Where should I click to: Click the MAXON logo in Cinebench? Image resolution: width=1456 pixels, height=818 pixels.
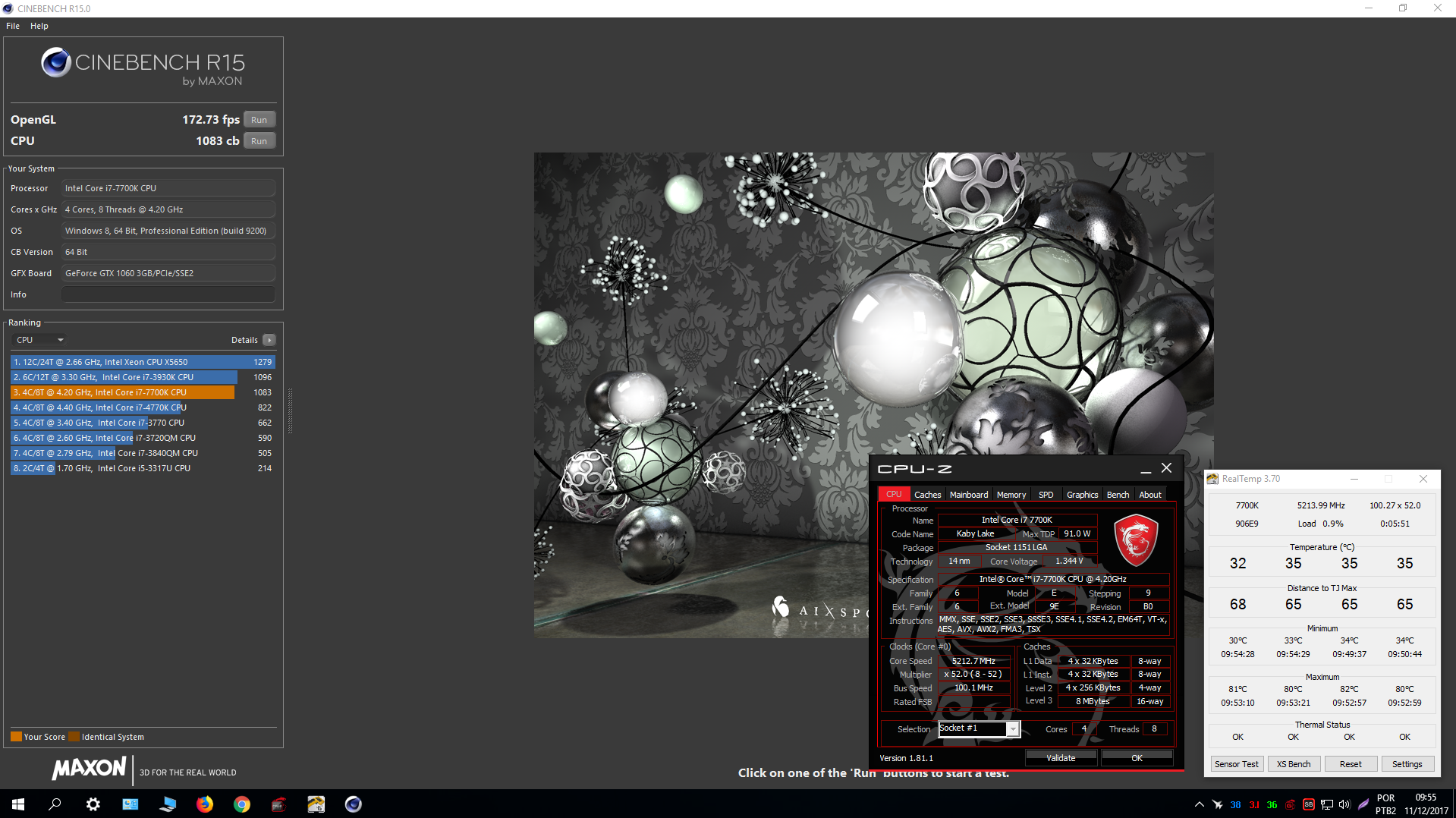pyautogui.click(x=89, y=768)
